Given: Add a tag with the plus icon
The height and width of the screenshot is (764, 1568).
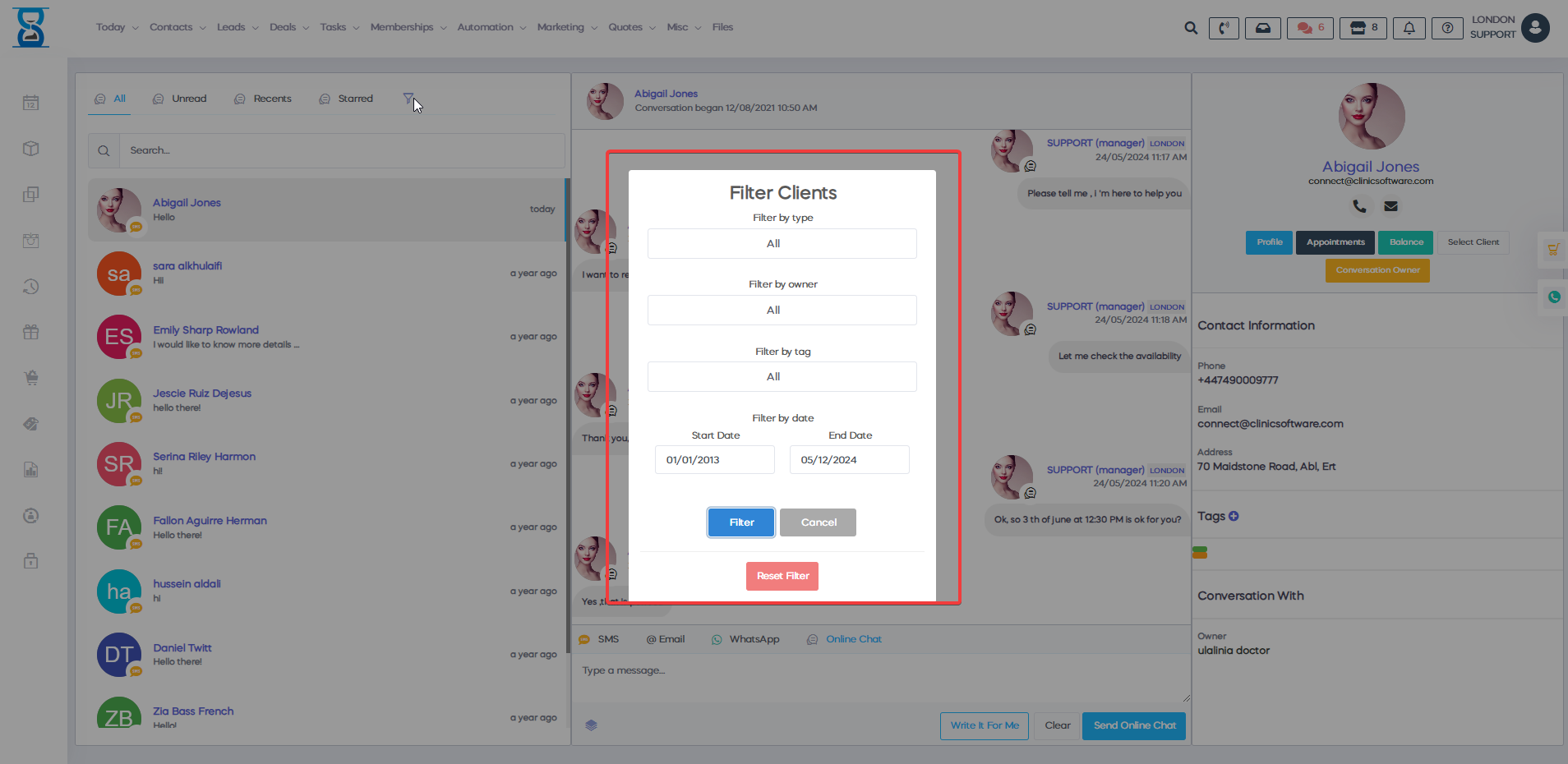Looking at the screenshot, I should (x=1234, y=516).
